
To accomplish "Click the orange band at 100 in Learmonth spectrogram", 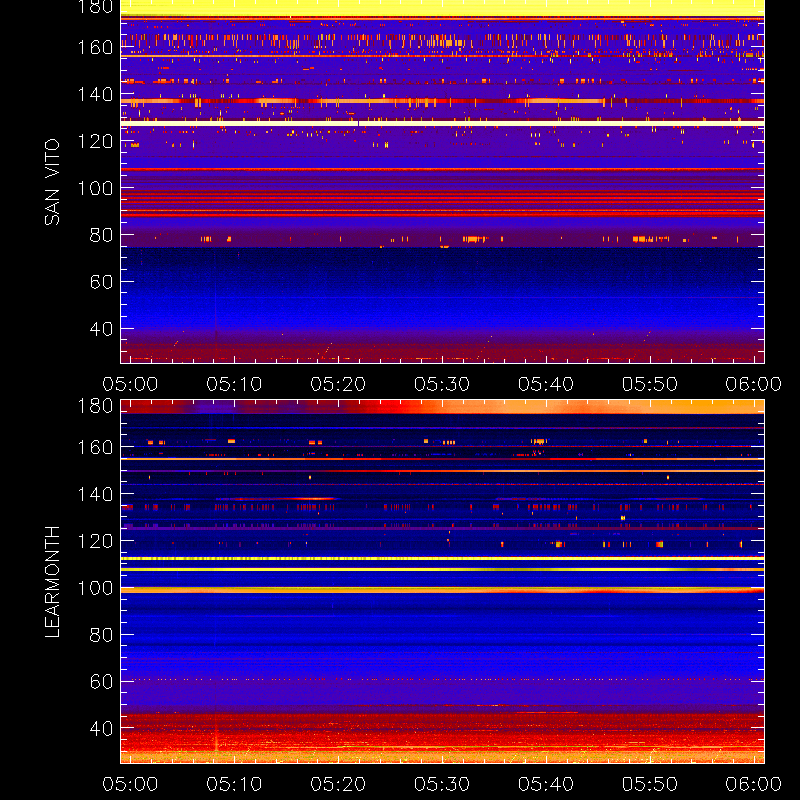I will tap(442, 590).
